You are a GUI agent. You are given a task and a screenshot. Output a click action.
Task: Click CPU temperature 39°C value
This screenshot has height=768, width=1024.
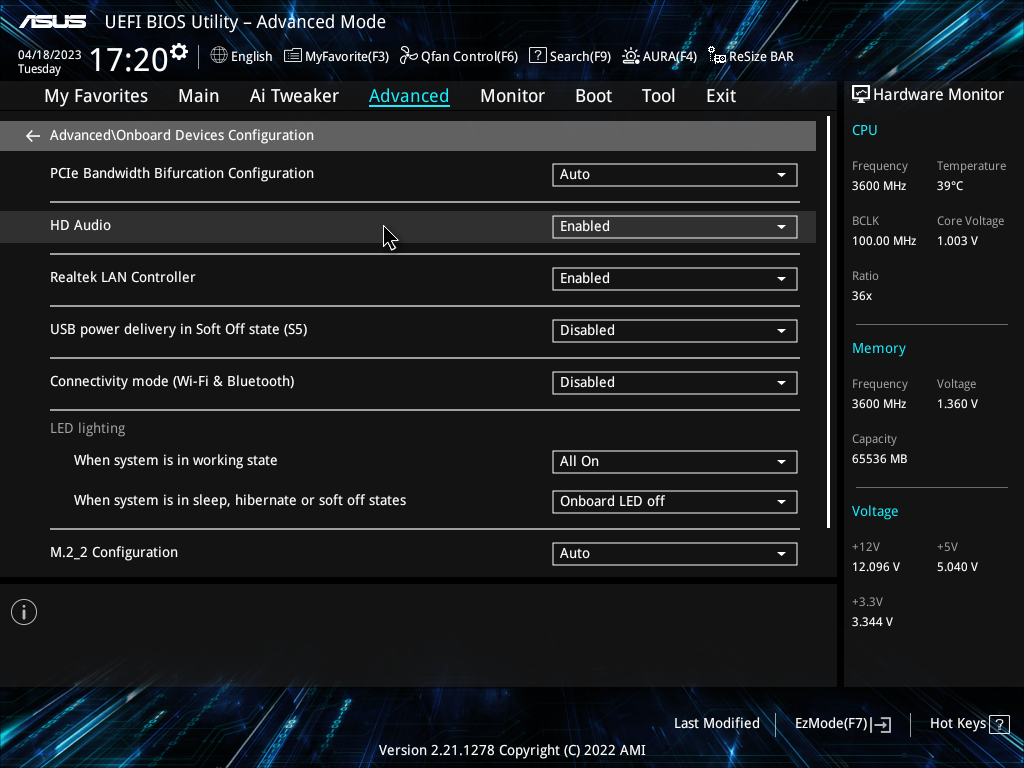coord(950,186)
